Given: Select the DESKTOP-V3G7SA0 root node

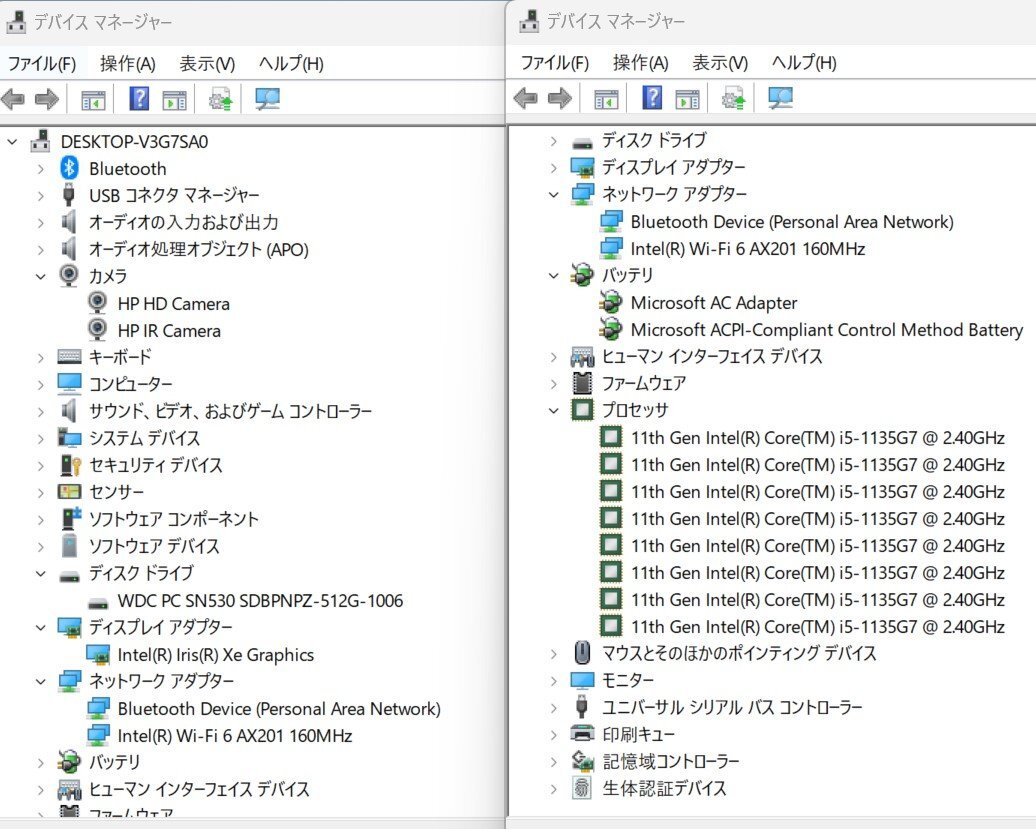Looking at the screenshot, I should click(134, 141).
